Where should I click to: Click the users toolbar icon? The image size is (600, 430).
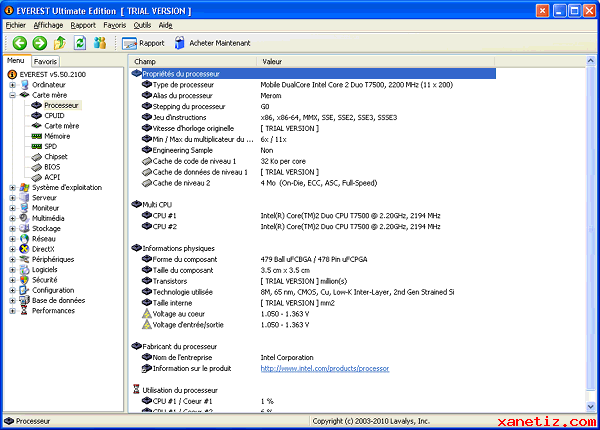point(100,43)
